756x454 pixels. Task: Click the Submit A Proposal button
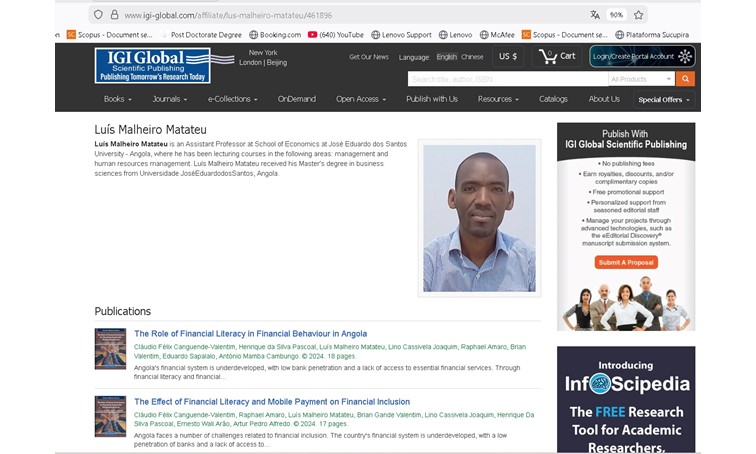[625, 262]
